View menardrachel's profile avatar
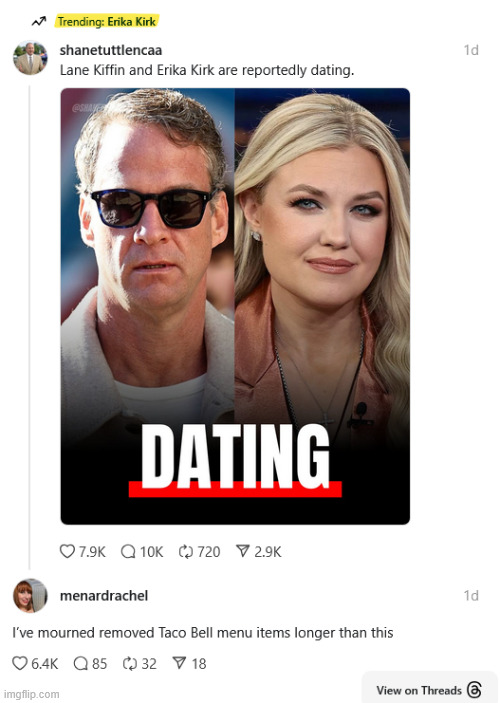The width and height of the screenshot is (500, 703). [x=30, y=595]
